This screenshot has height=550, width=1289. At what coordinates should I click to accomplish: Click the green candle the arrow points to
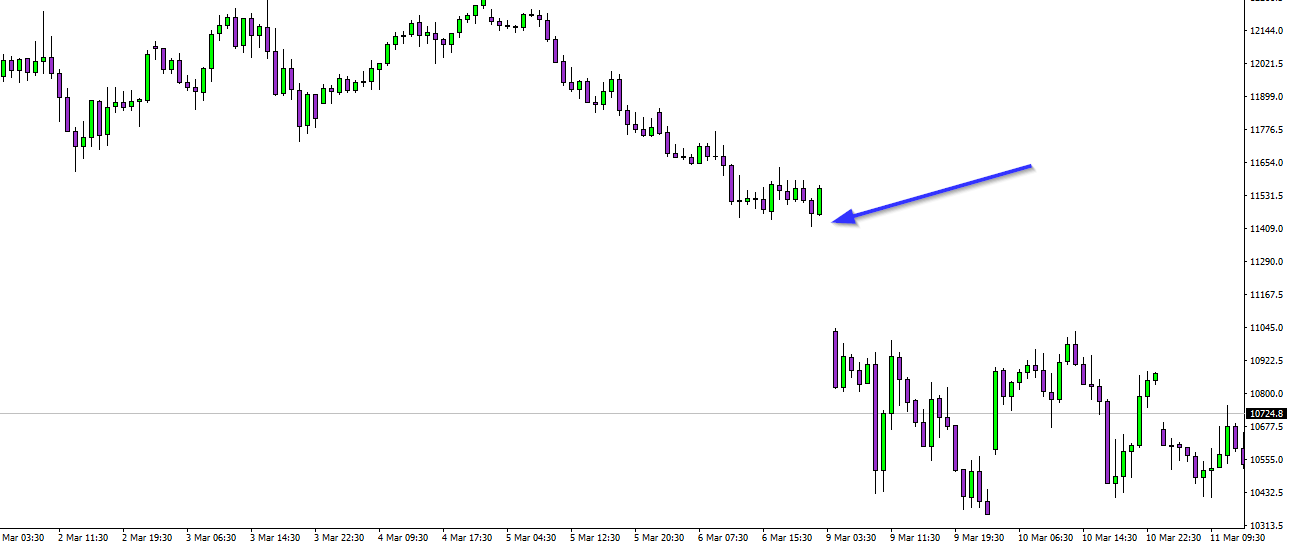[819, 201]
